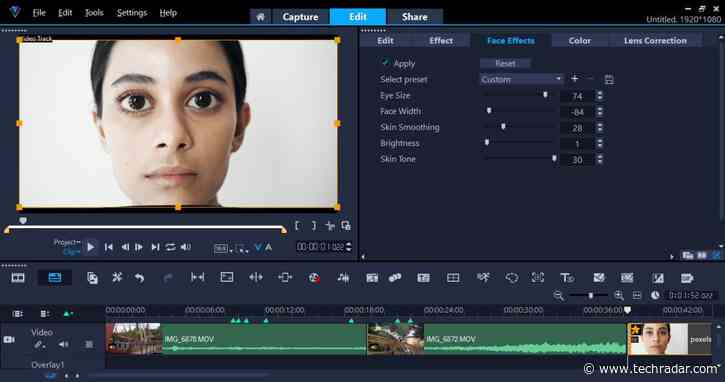Play the preview
725x382 pixels.
(x=91, y=247)
